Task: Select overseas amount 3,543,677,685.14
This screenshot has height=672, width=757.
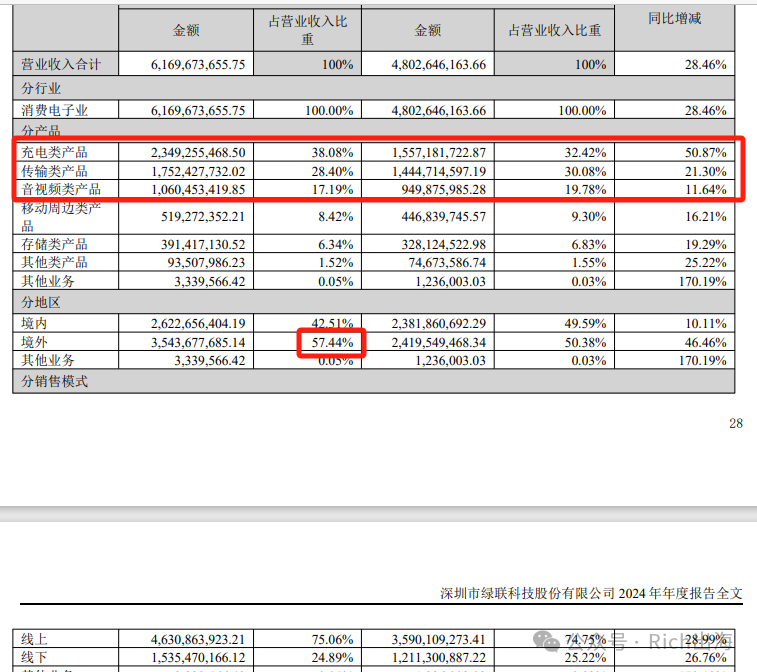Action: (198, 343)
